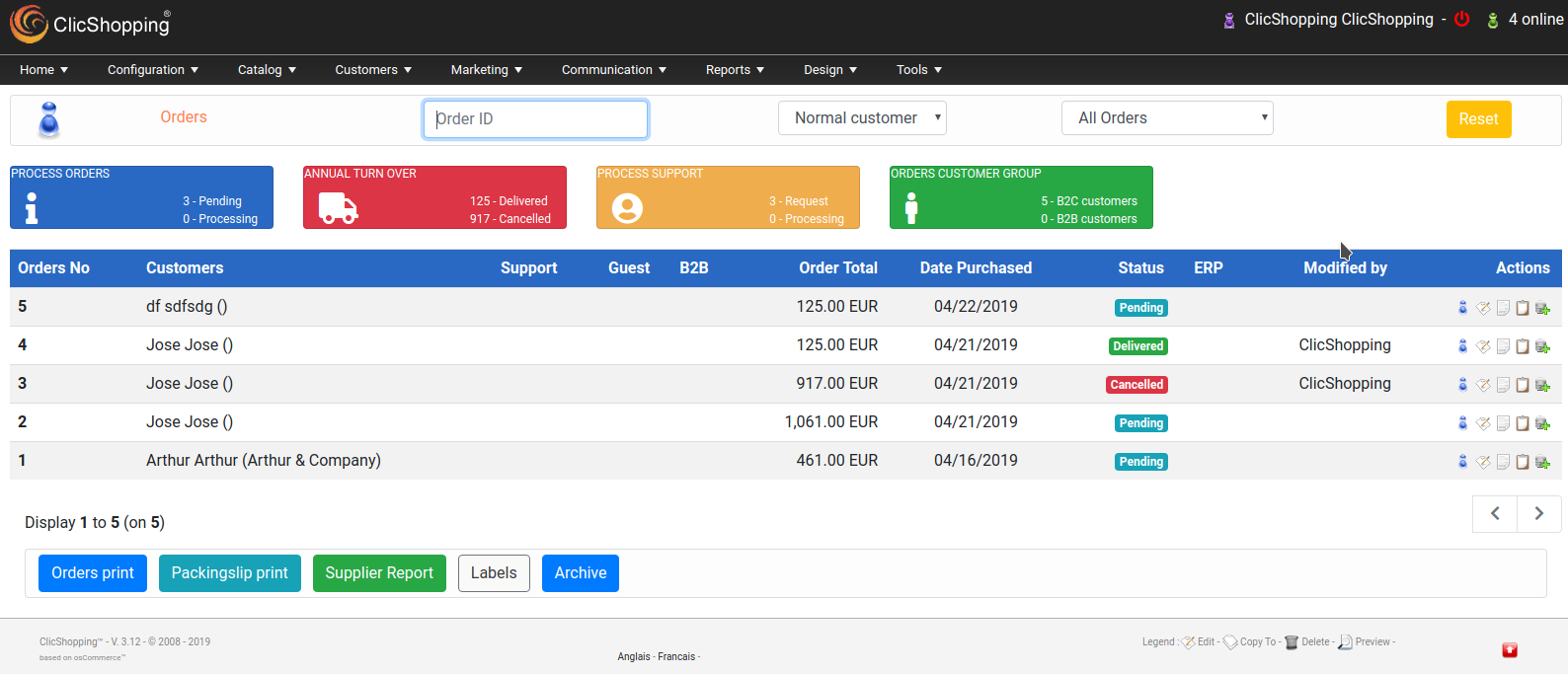Click database-add icon in order 4 row
Viewport: 1568px width, 674px height.
(1542, 346)
